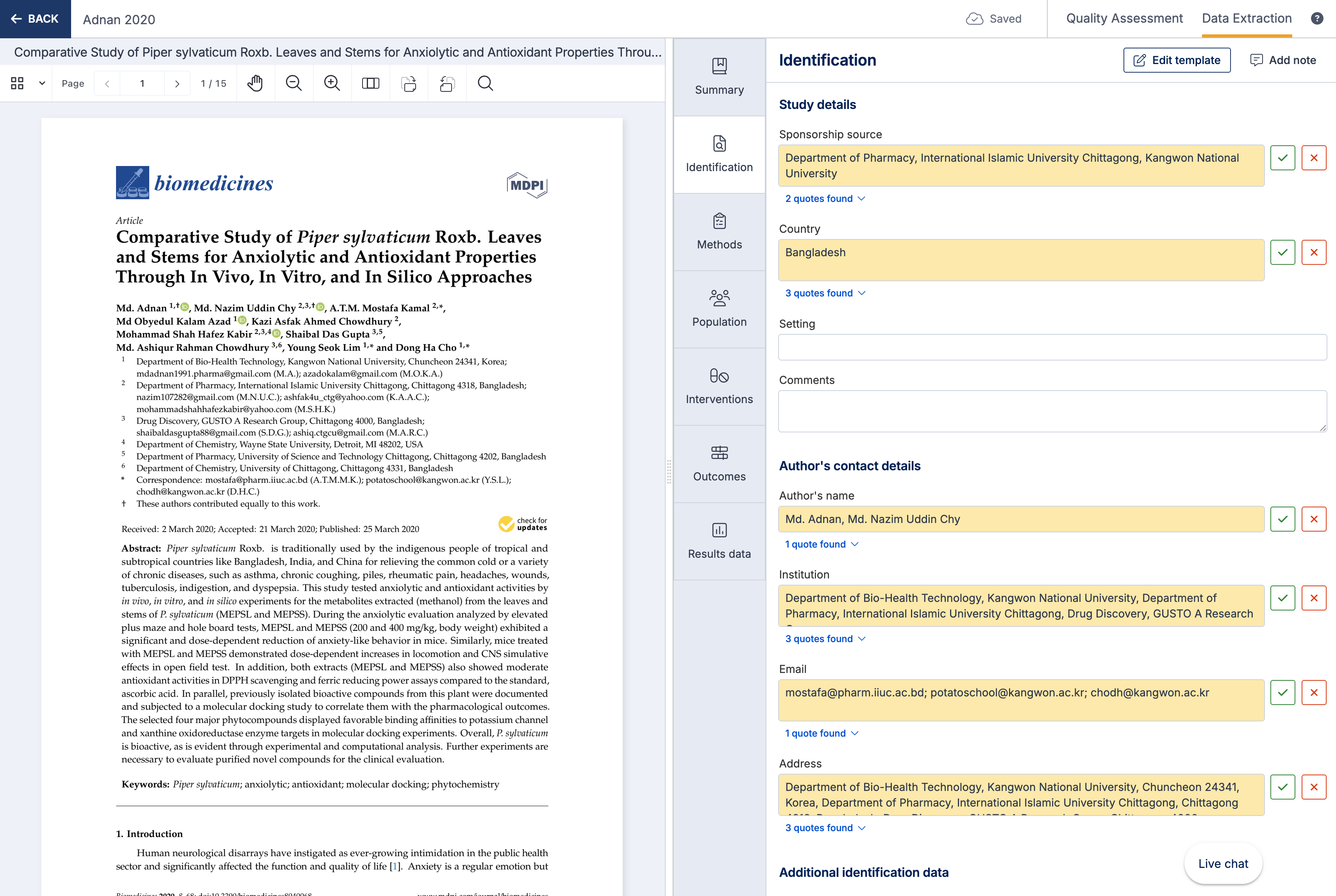Viewport: 1336px width, 896px height.
Task: Open the Population section
Action: (720, 309)
